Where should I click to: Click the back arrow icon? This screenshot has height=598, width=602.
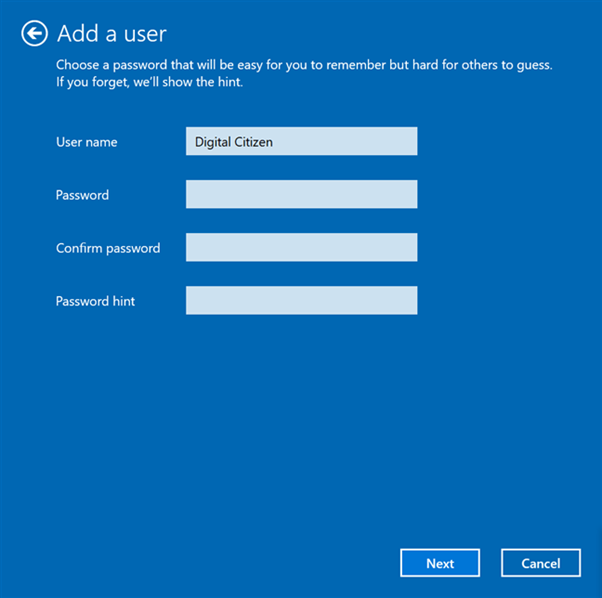coord(34,34)
